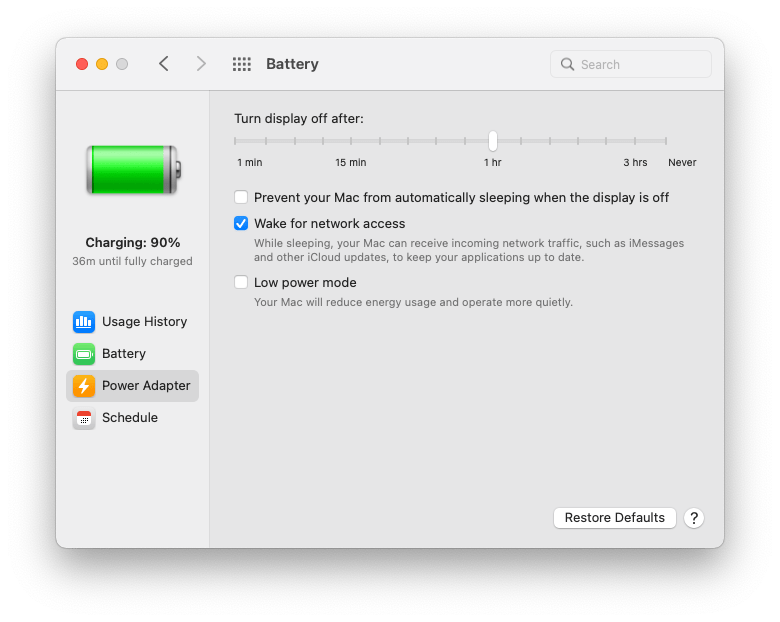The width and height of the screenshot is (780, 622).
Task: Click the search magnifier icon
Action: click(567, 64)
